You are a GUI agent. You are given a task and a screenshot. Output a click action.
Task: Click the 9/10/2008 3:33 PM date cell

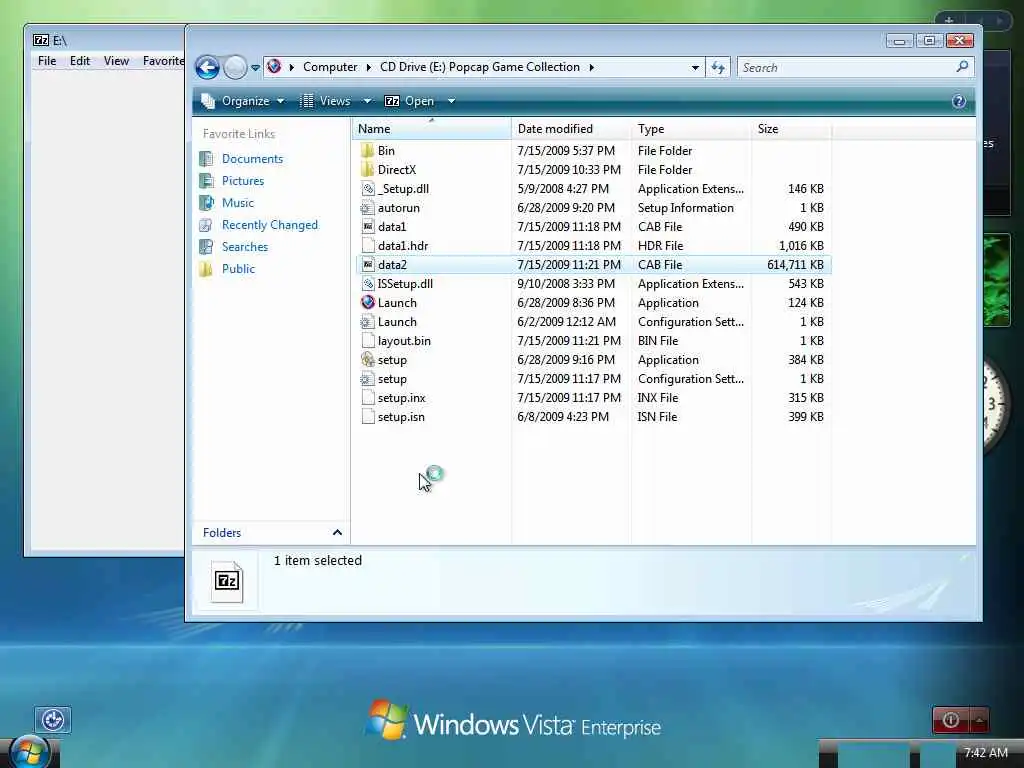[x=566, y=283]
